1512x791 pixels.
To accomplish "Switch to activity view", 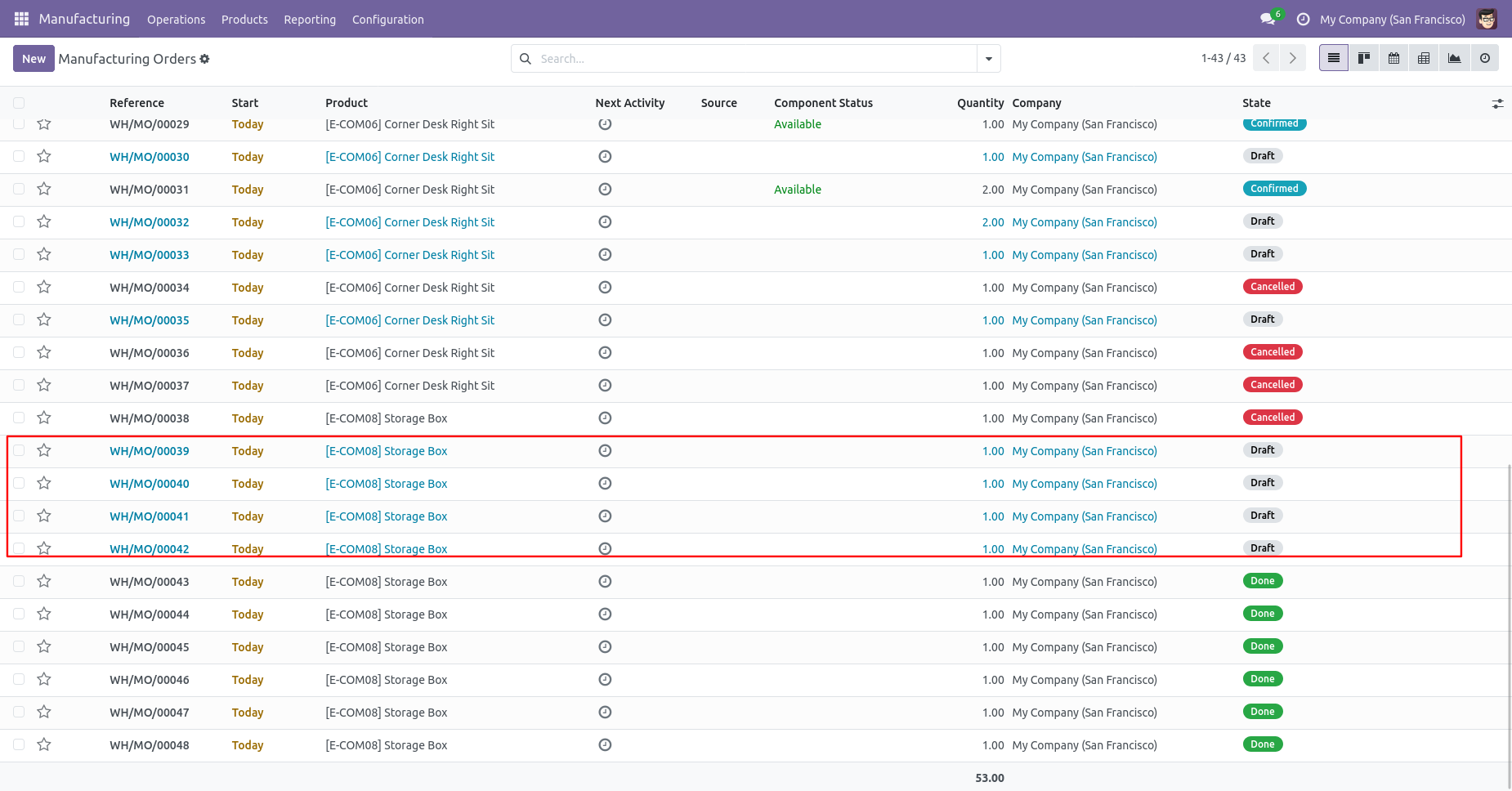I will (1485, 58).
